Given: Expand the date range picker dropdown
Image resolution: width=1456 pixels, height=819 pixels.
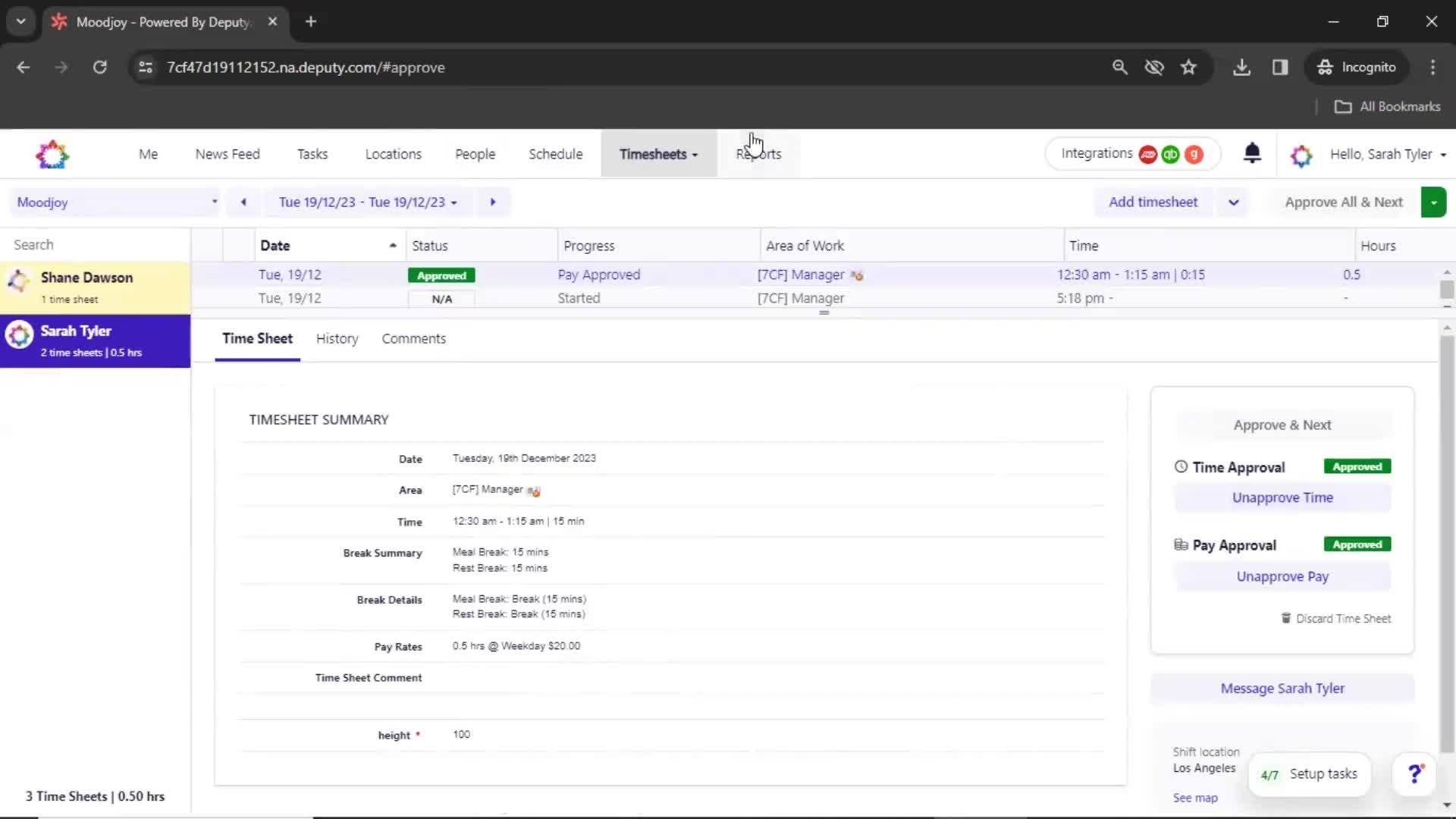Looking at the screenshot, I should click(x=455, y=201).
